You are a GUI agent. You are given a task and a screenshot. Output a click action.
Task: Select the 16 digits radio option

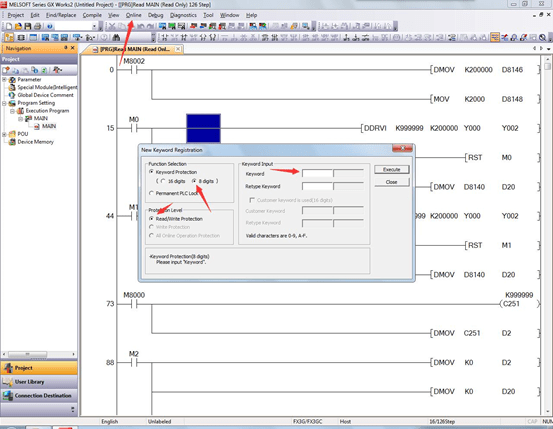pos(163,181)
